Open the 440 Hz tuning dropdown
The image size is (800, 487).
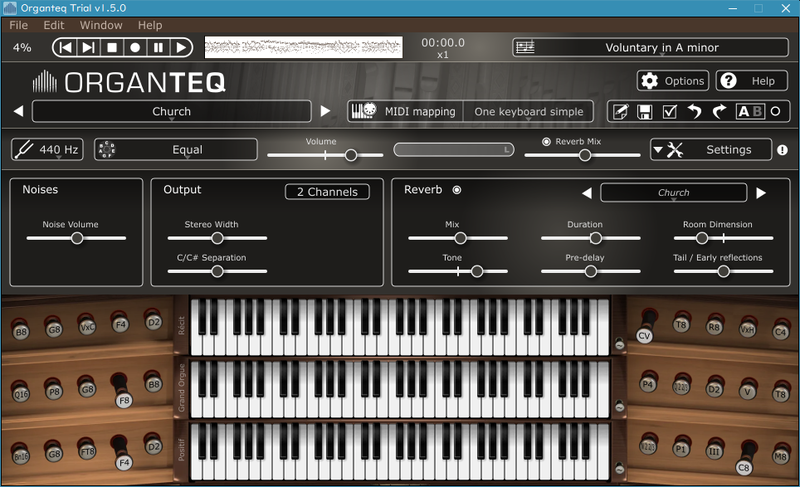pyautogui.click(x=47, y=149)
